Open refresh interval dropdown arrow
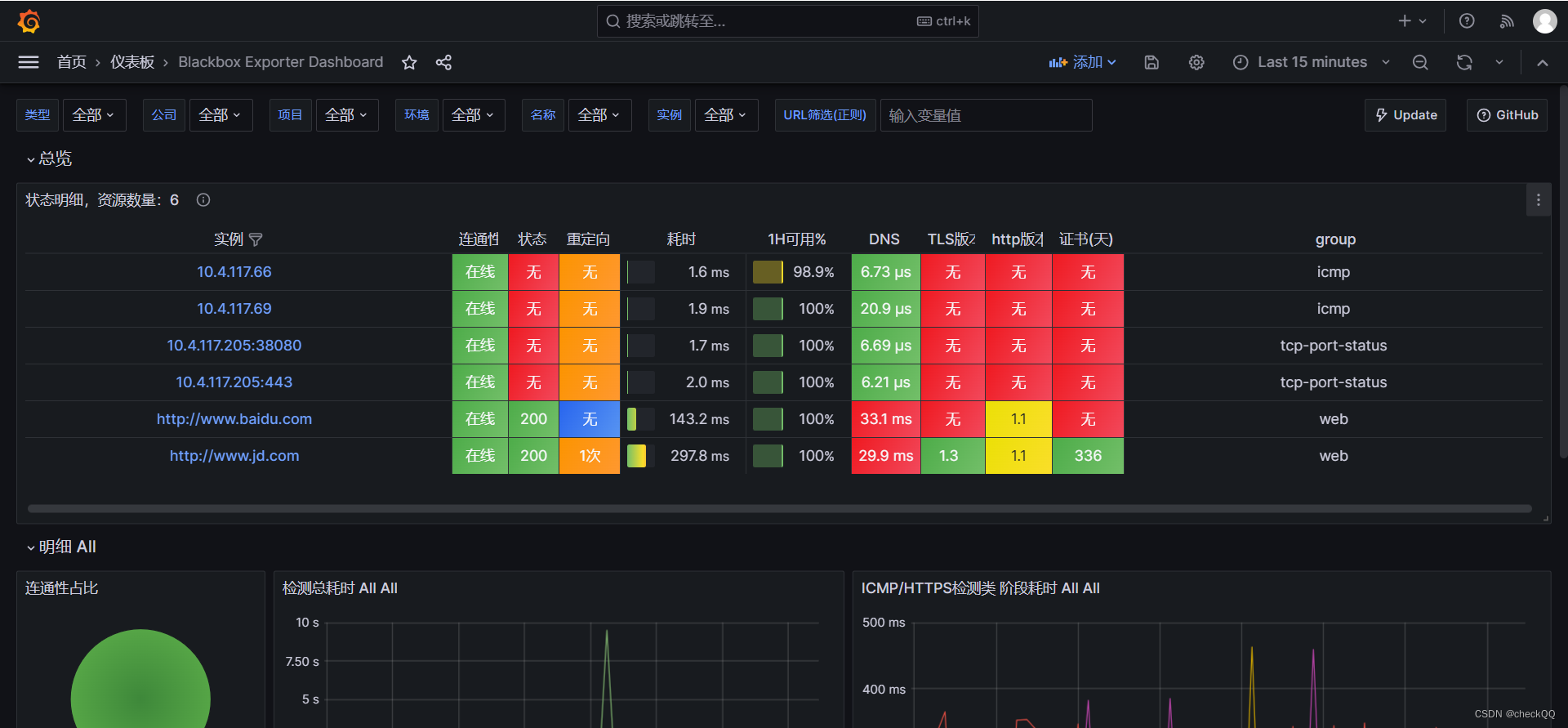Screen dimensions: 1568x728 point(1499,62)
